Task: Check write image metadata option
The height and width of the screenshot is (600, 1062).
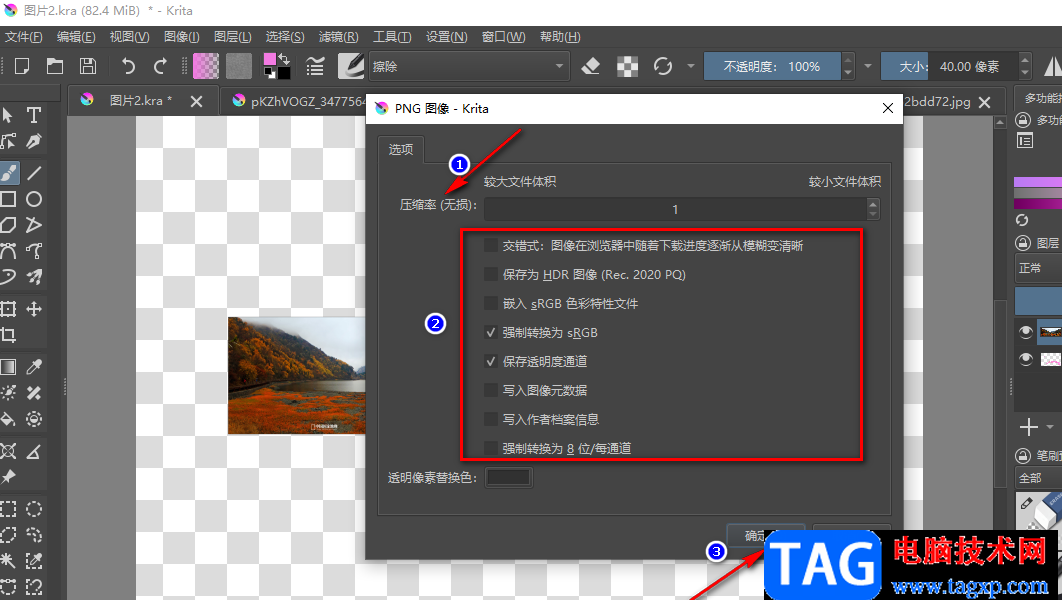Action: tap(491, 390)
